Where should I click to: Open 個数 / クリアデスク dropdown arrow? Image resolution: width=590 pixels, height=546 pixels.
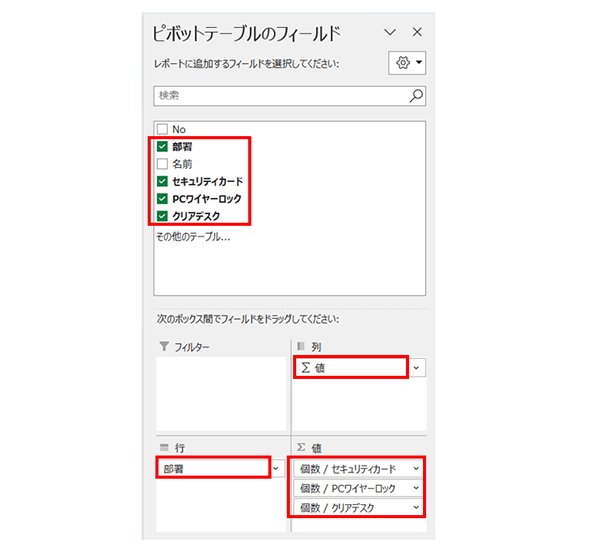click(416, 507)
